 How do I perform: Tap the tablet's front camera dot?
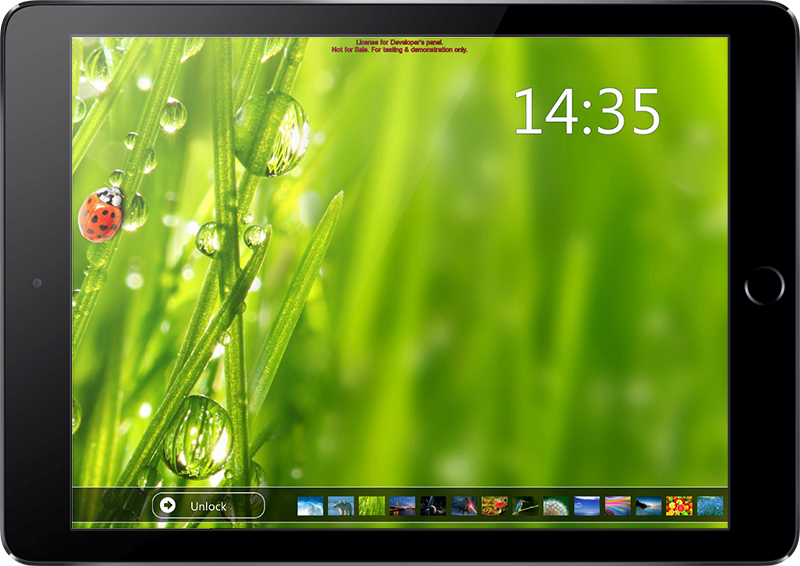pos(37,283)
